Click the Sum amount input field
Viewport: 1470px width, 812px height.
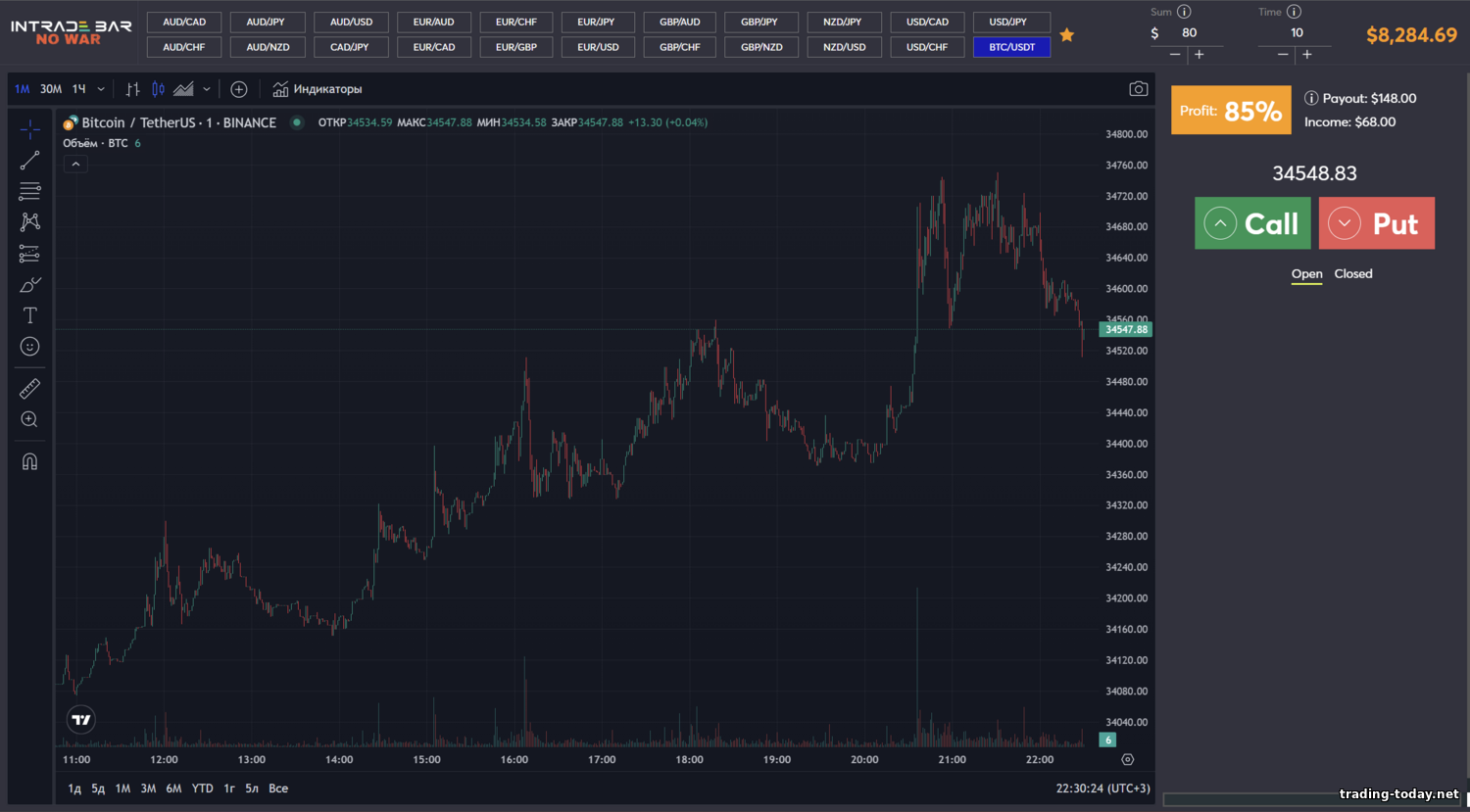[1189, 33]
